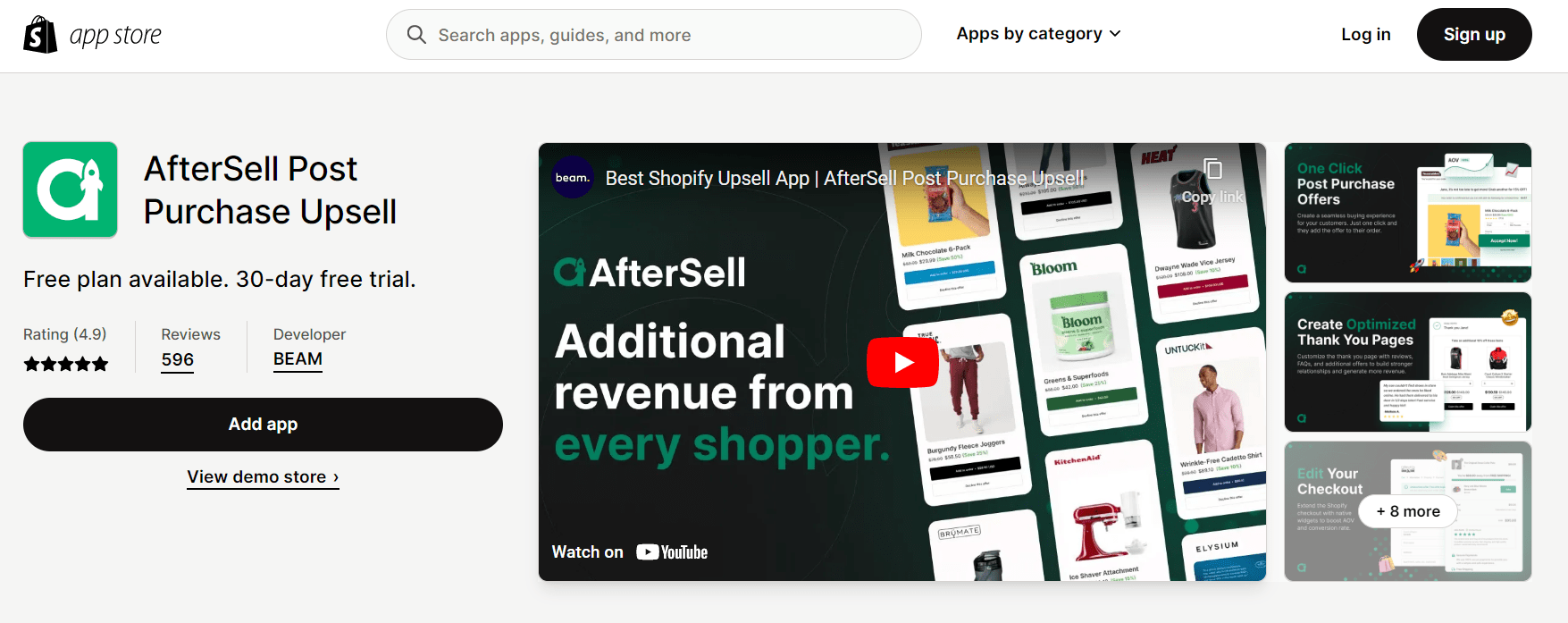Viewport: 1568px width, 623px height.
Task: Click the chevron next to Apps by category
Action: 1115,34
